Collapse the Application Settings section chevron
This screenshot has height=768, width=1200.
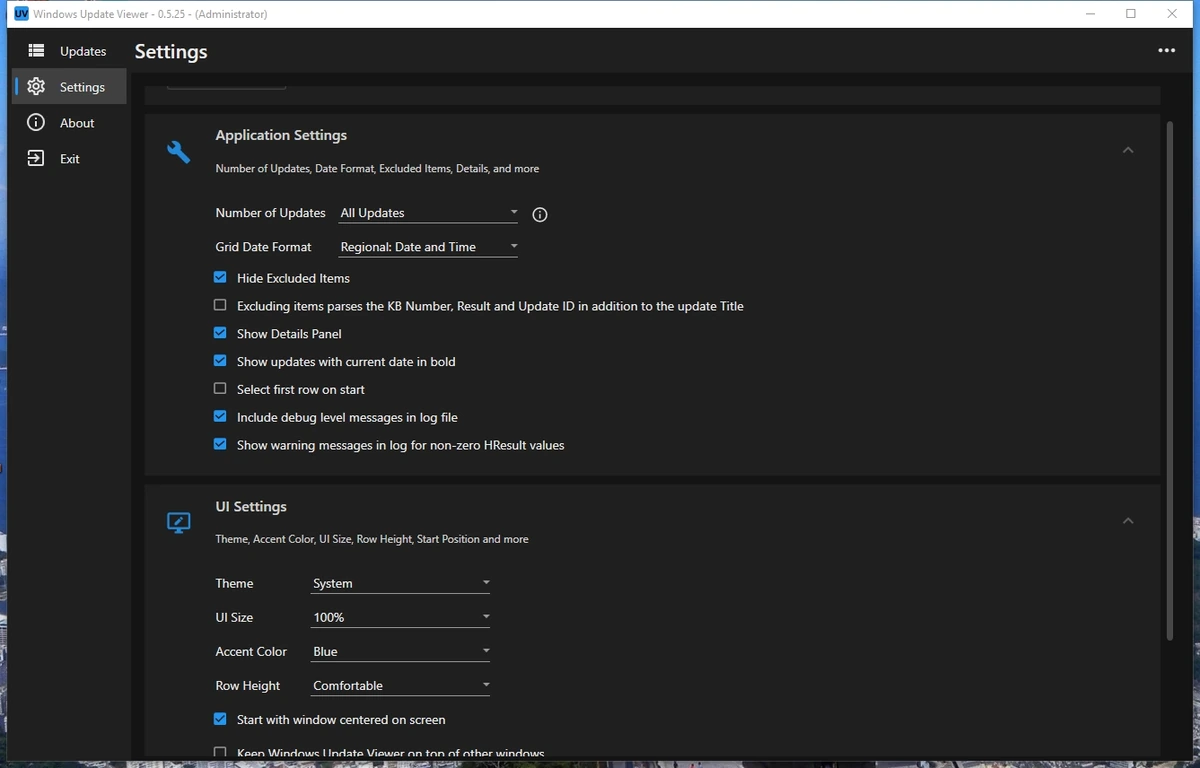click(x=1128, y=150)
